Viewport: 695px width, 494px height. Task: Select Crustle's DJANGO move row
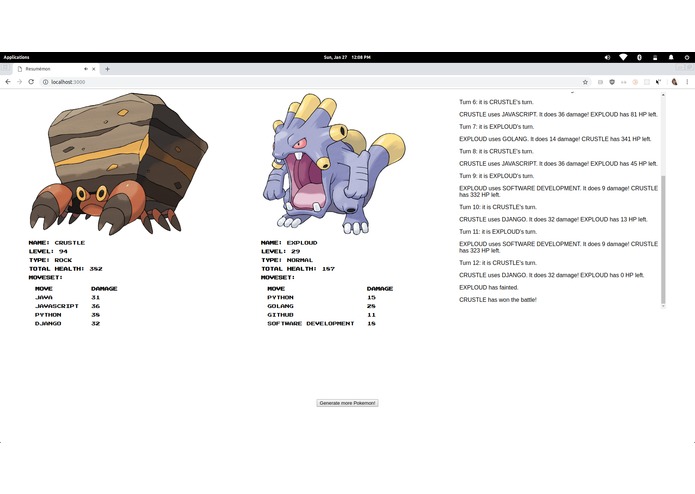tap(68, 323)
